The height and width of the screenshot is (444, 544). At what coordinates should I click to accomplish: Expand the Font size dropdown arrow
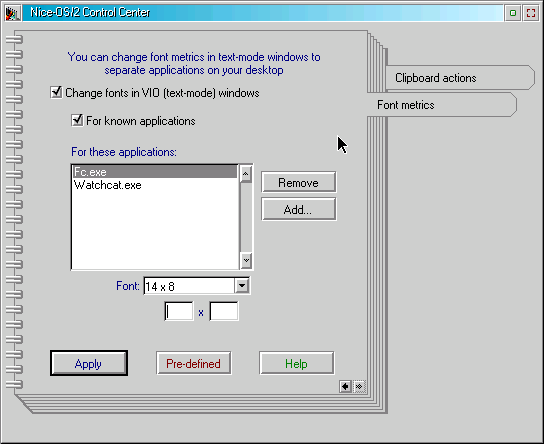click(242, 286)
